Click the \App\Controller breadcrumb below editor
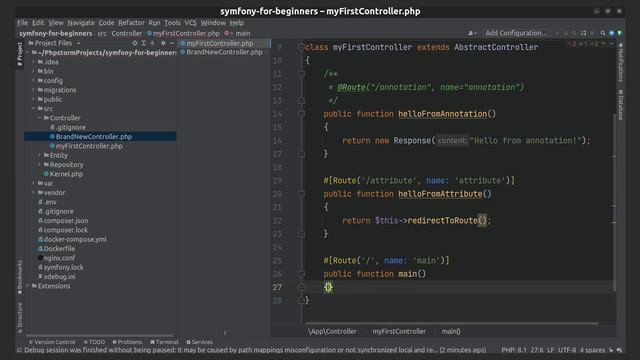The height and width of the screenshot is (360, 640). (332, 331)
